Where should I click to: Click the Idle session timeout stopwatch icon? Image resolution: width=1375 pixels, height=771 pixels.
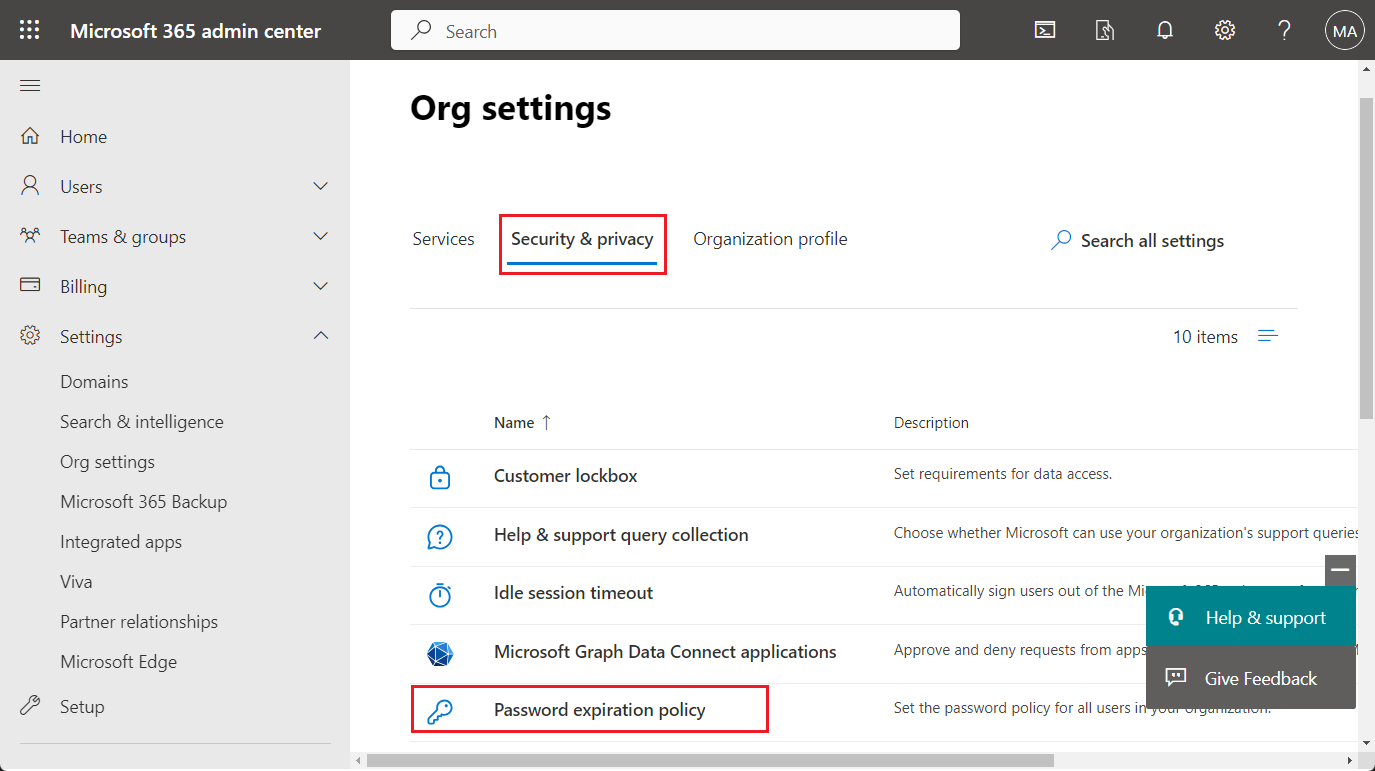point(440,591)
